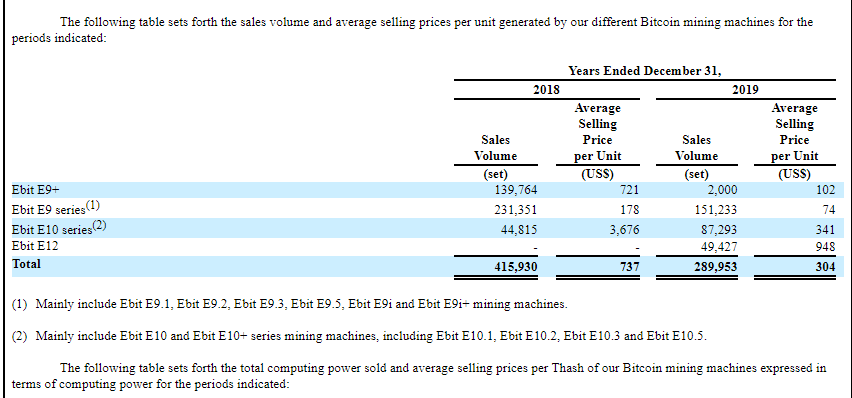Select the Ebit E9+ row label
Screen dimensions: 852x398
coord(31,190)
